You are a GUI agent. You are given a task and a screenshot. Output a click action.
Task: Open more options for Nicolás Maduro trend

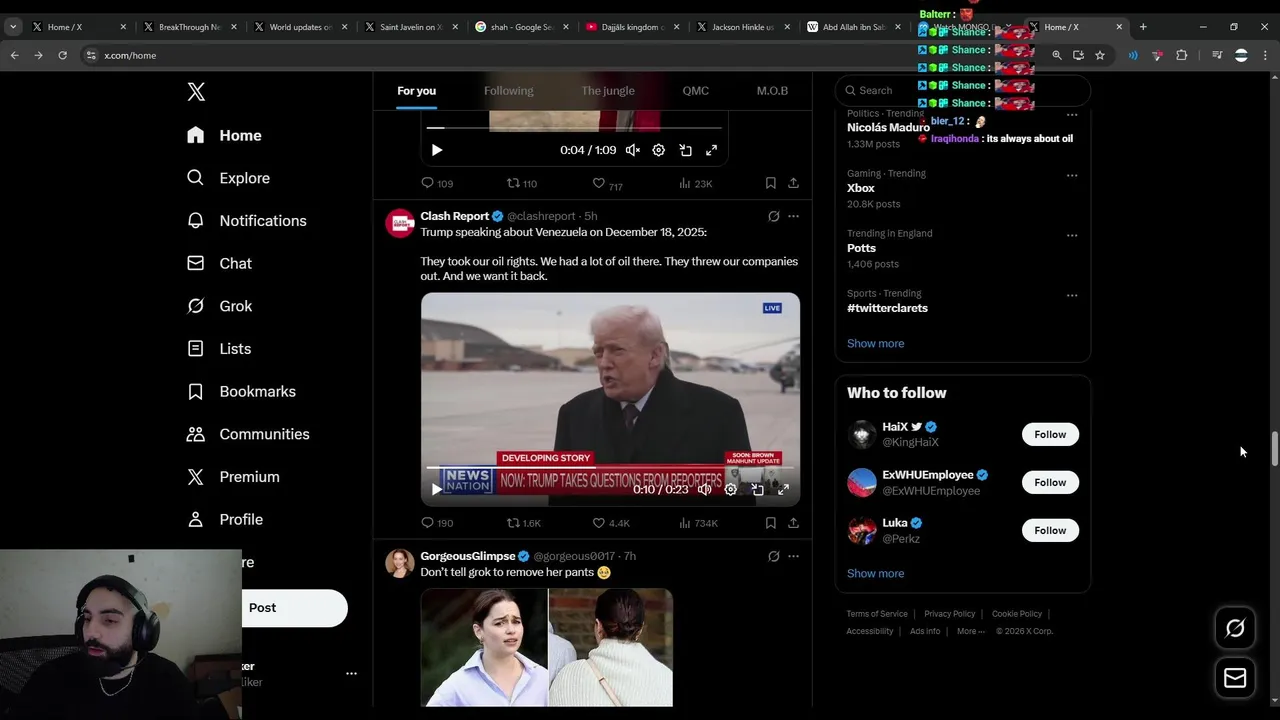pyautogui.click(x=1072, y=115)
